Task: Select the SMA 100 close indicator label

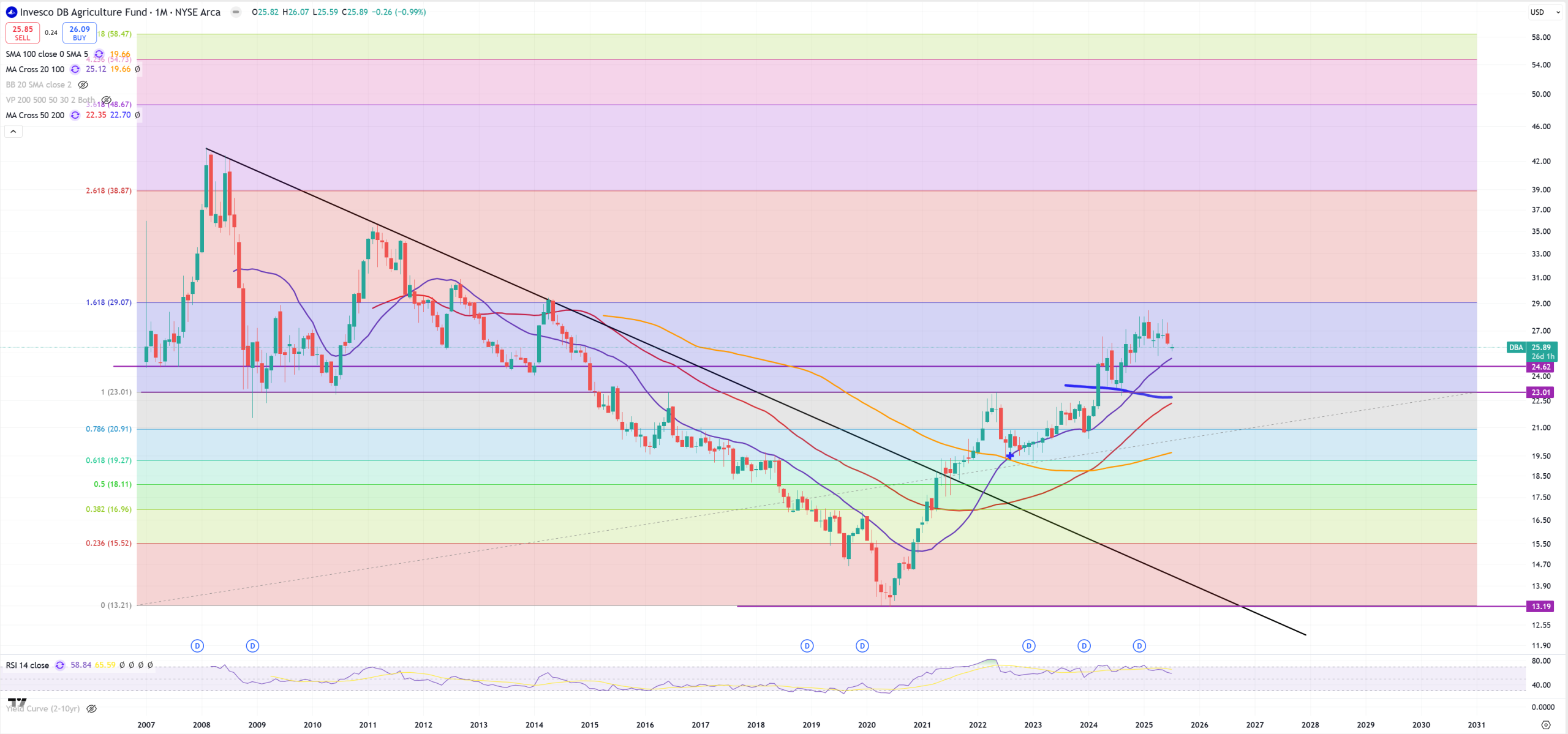Action: (47, 54)
